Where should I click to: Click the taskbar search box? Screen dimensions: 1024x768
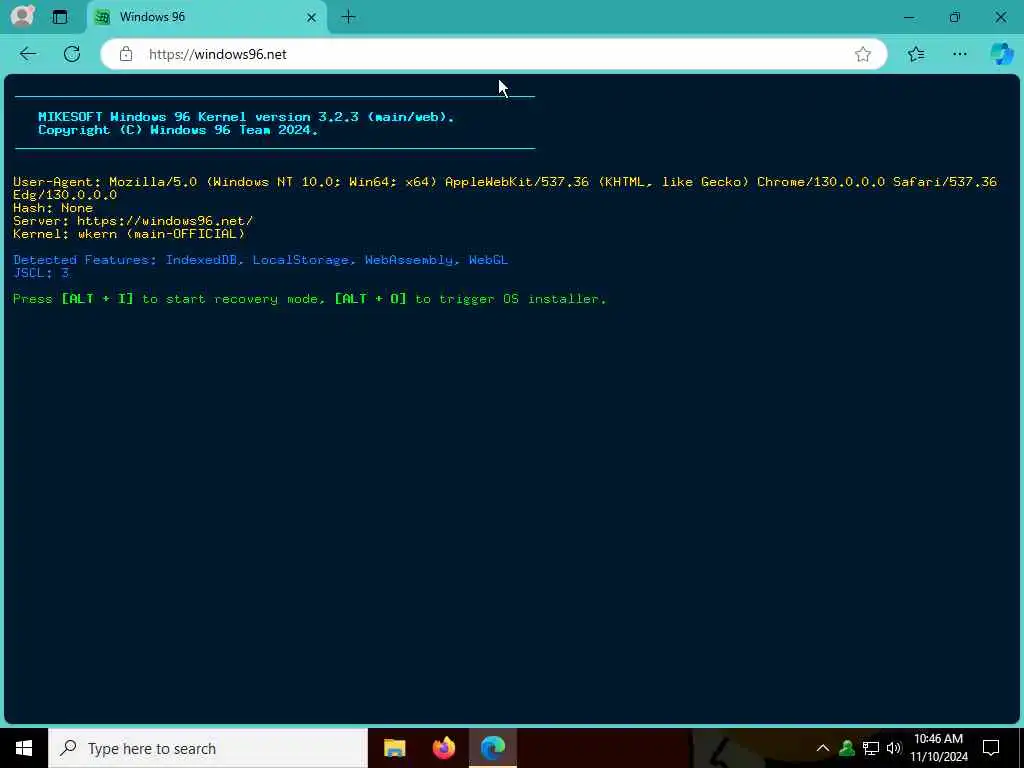pyautogui.click(x=208, y=748)
